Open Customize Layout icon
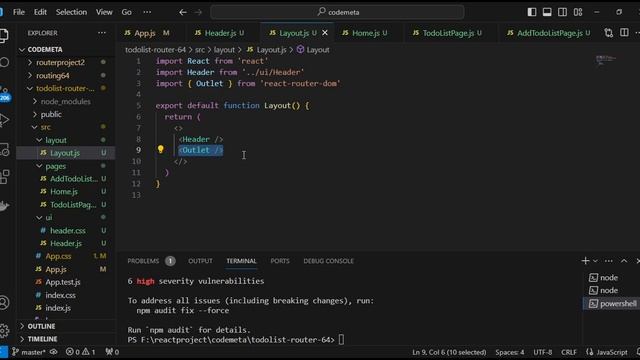 [578, 12]
